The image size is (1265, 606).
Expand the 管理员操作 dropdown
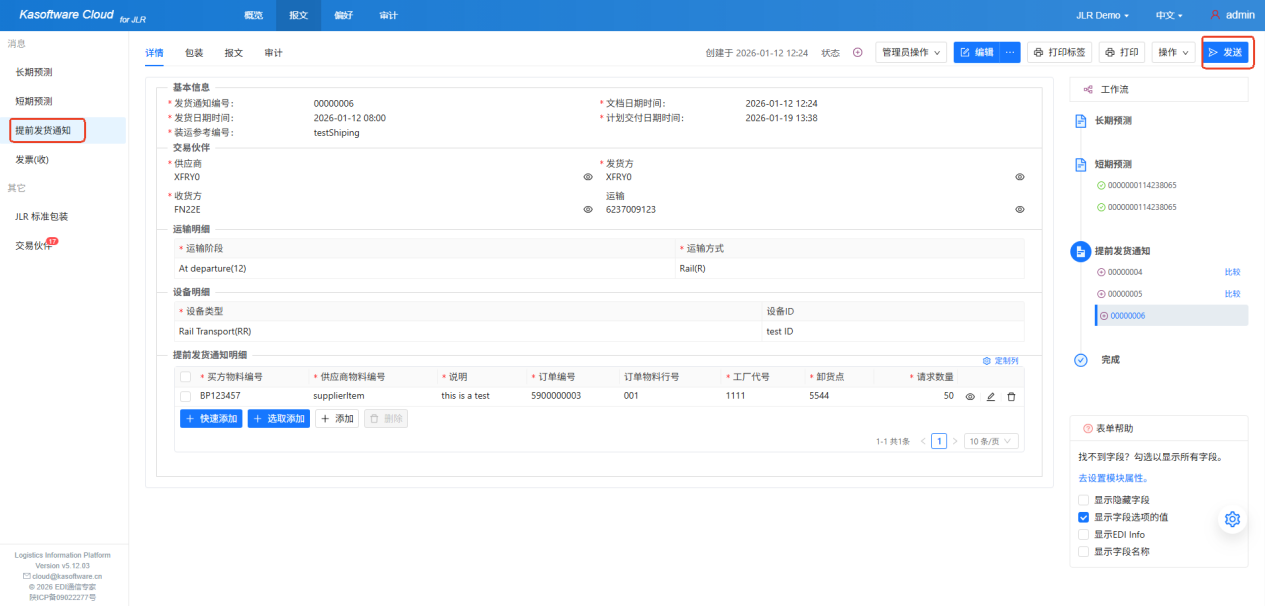[911, 53]
